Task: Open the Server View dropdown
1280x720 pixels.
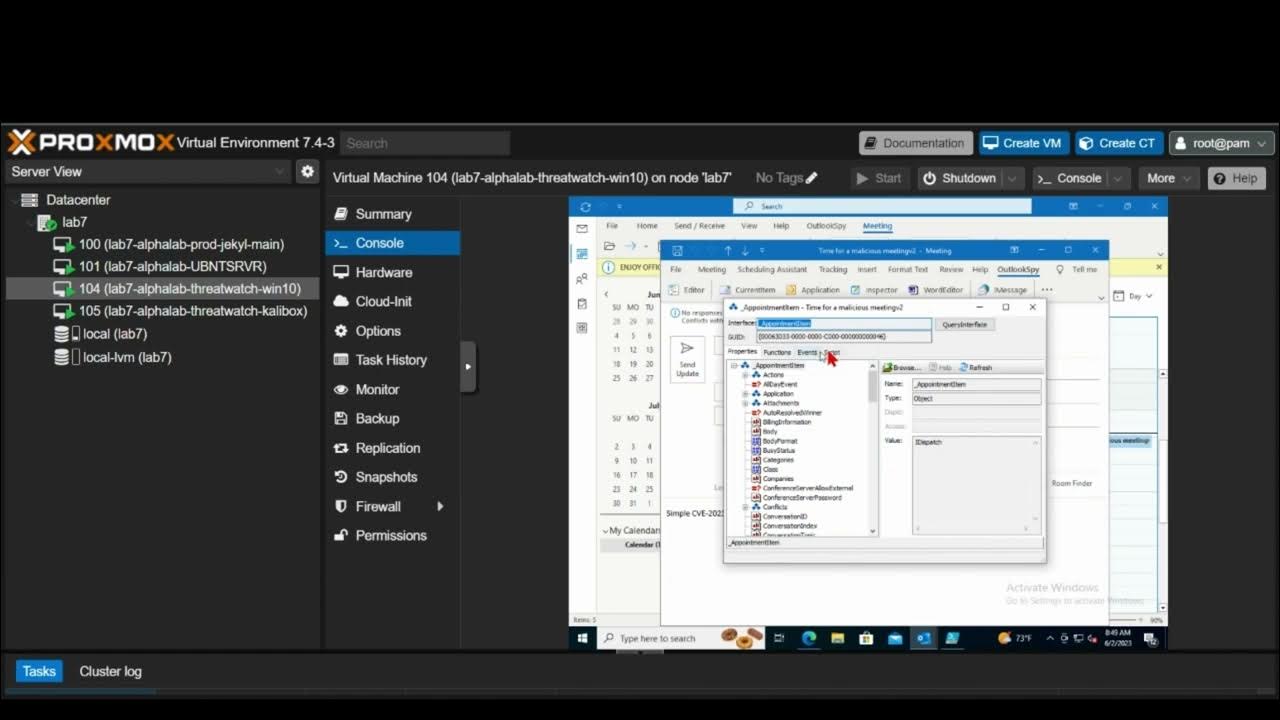Action: pyautogui.click(x=147, y=171)
